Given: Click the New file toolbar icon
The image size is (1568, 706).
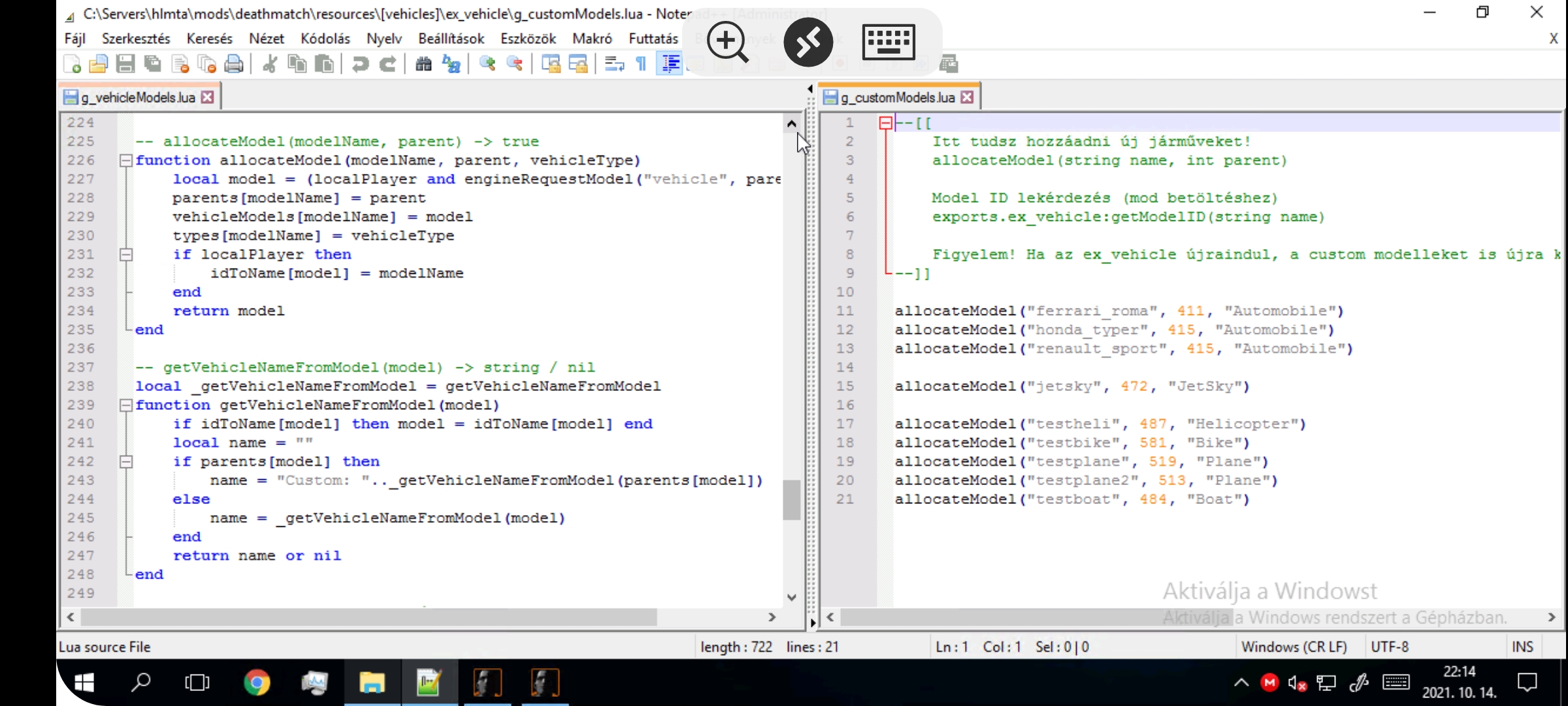Looking at the screenshot, I should (x=72, y=64).
